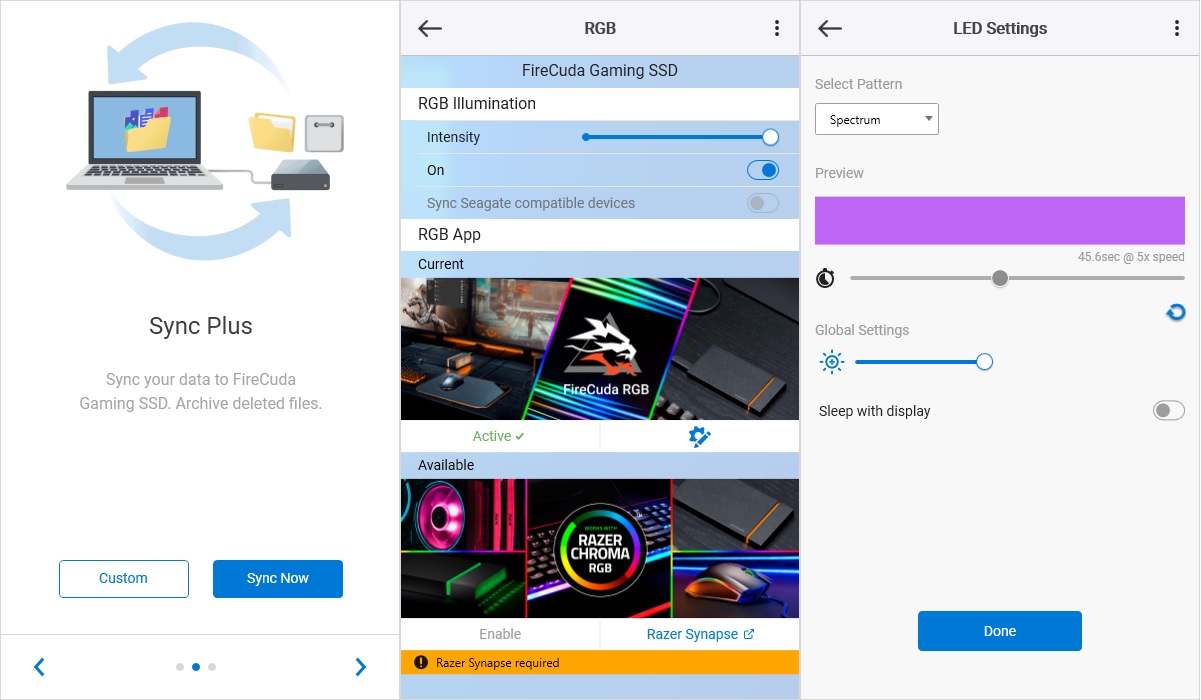Click the RGB App section title
Viewport: 1201px width, 700px height.
449,235
